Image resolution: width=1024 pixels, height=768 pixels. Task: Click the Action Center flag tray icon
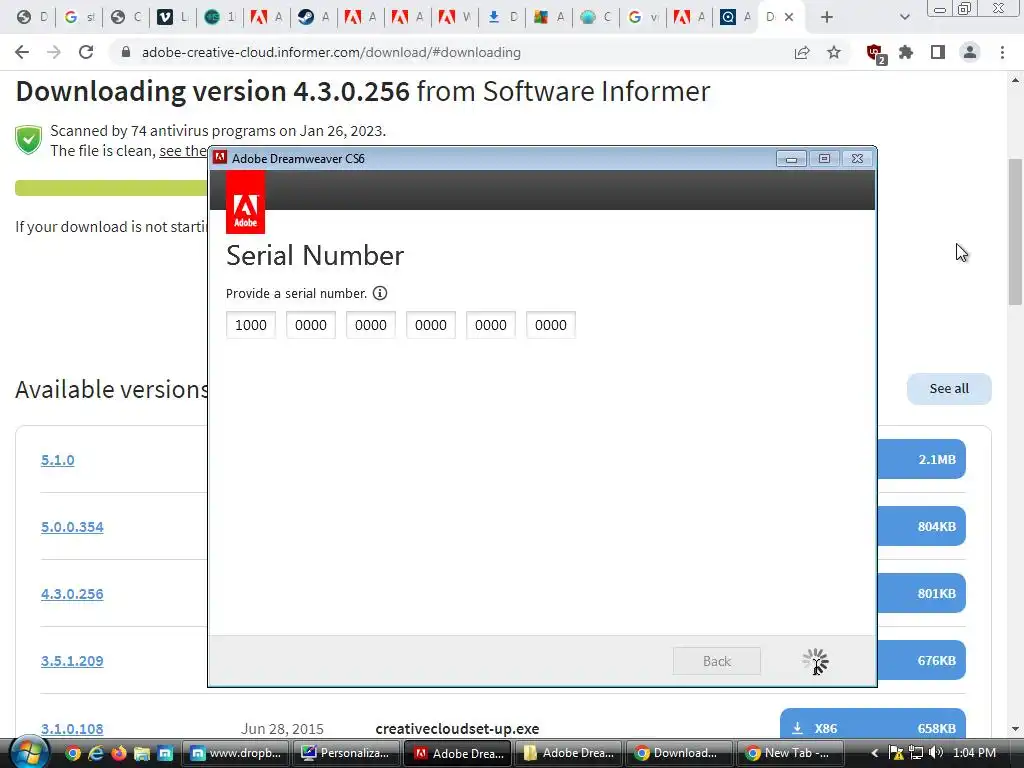pyautogui.click(x=896, y=753)
